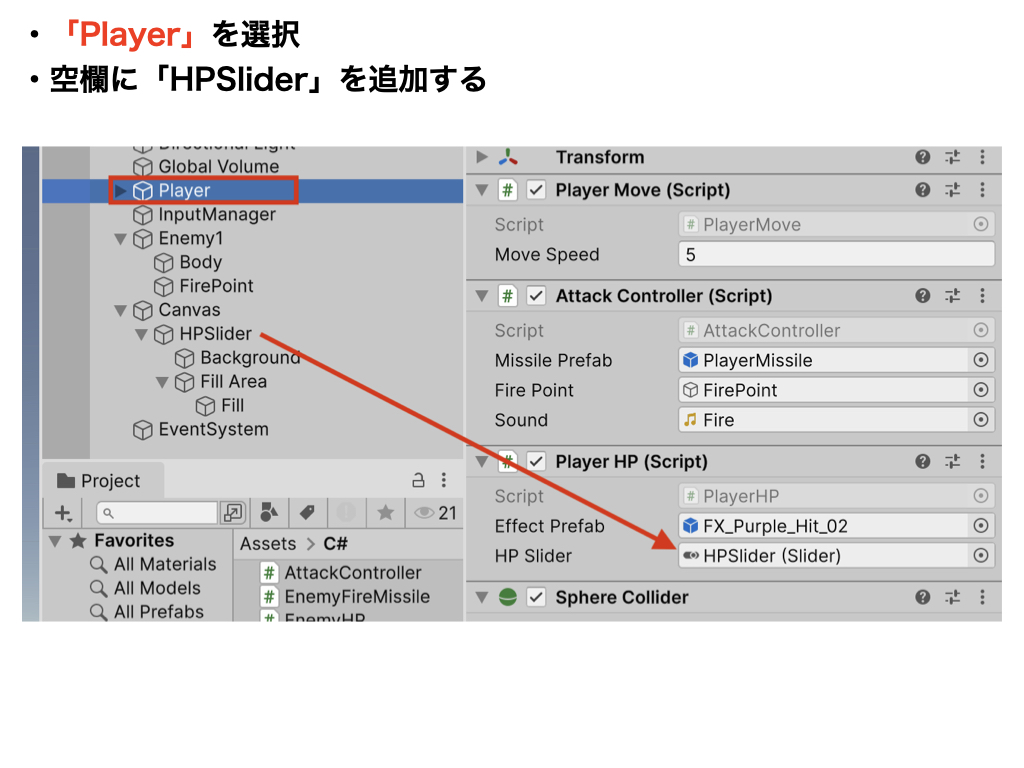Collapse the Favorites list

[x=56, y=541]
